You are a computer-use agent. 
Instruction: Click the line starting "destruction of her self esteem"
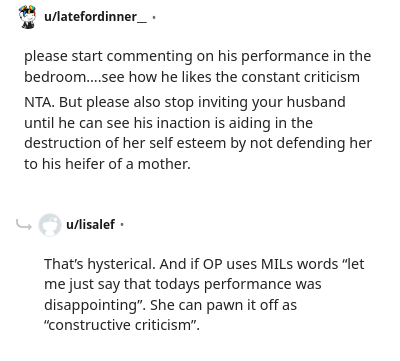(198, 143)
